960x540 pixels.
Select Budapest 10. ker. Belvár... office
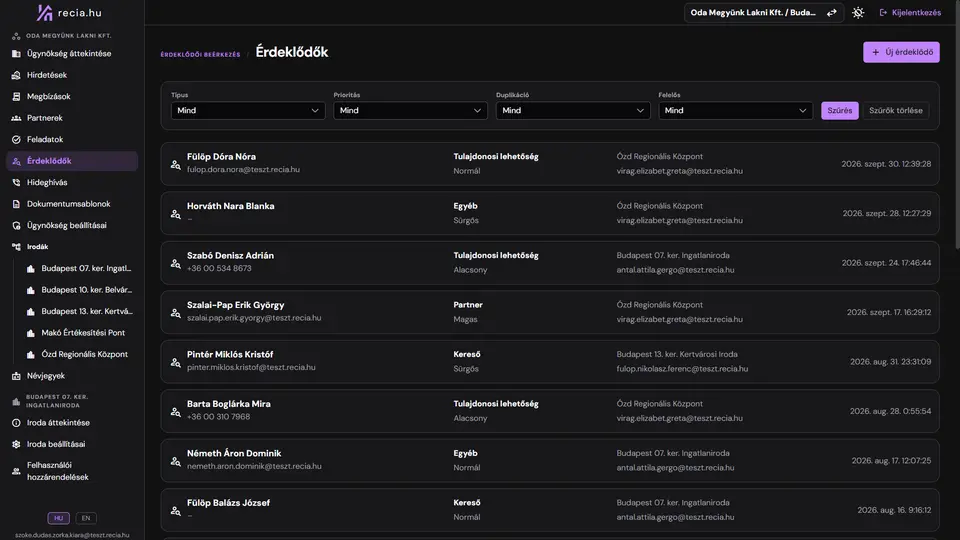tap(80, 290)
